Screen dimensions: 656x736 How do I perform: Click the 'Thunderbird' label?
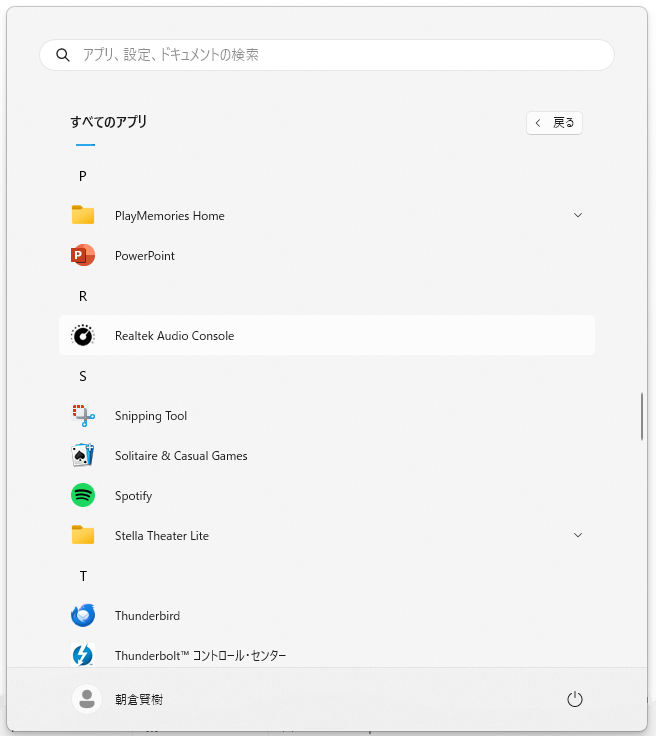tap(147, 616)
